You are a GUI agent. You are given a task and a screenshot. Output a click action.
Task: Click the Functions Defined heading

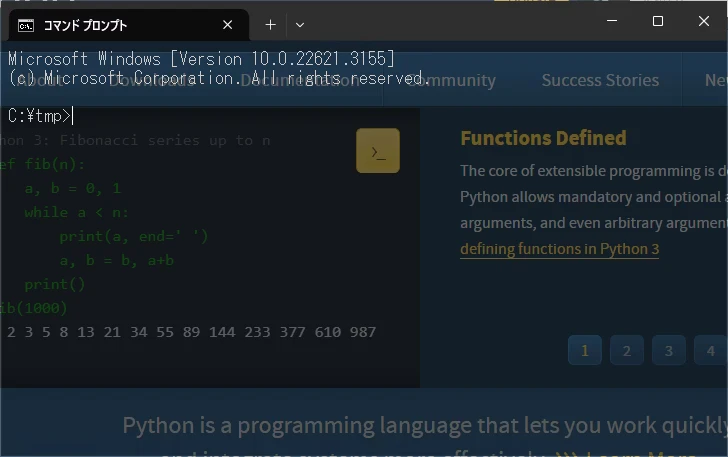(543, 138)
